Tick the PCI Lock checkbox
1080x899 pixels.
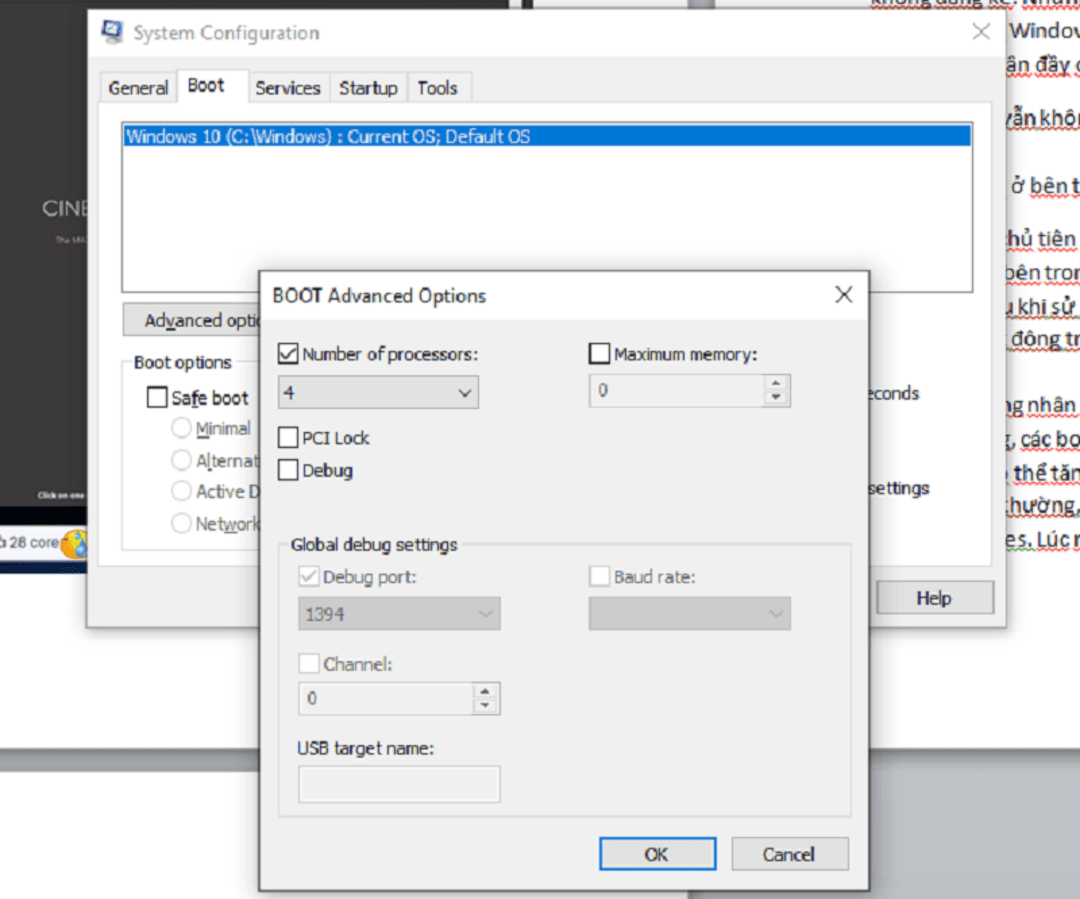[x=288, y=437]
